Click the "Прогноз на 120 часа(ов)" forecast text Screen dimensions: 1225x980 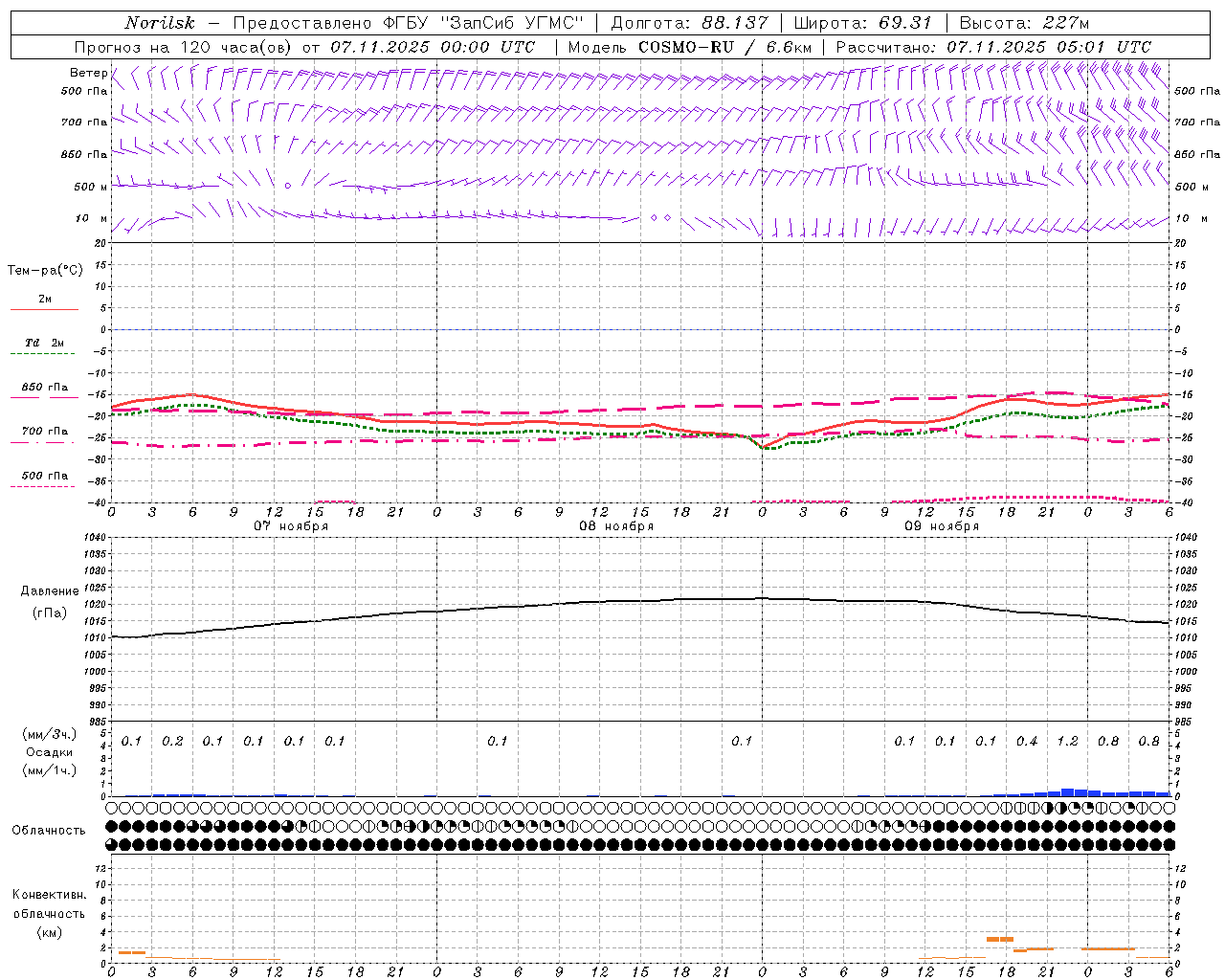coord(184,47)
